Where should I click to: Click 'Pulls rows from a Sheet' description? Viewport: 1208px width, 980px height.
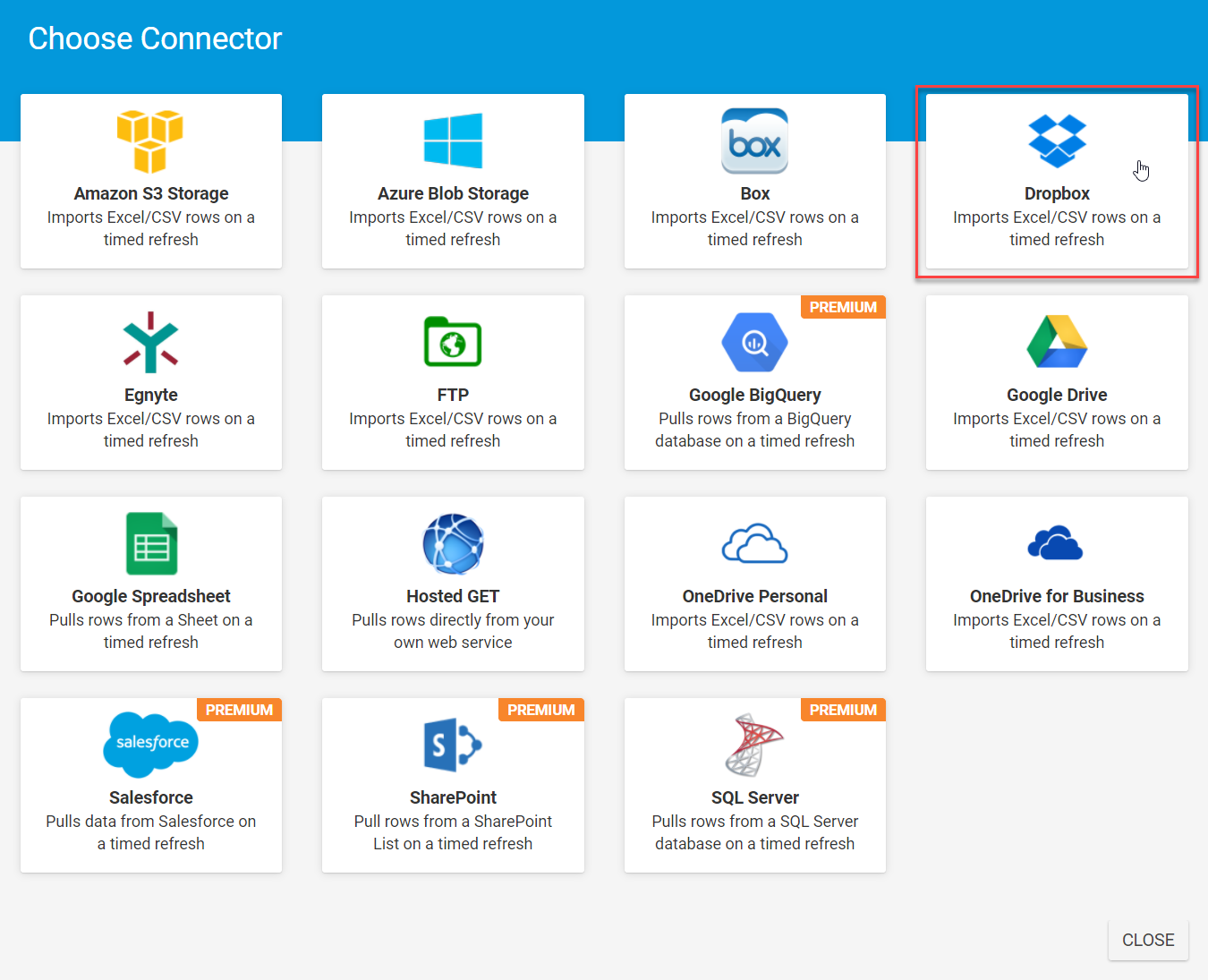coord(151,631)
